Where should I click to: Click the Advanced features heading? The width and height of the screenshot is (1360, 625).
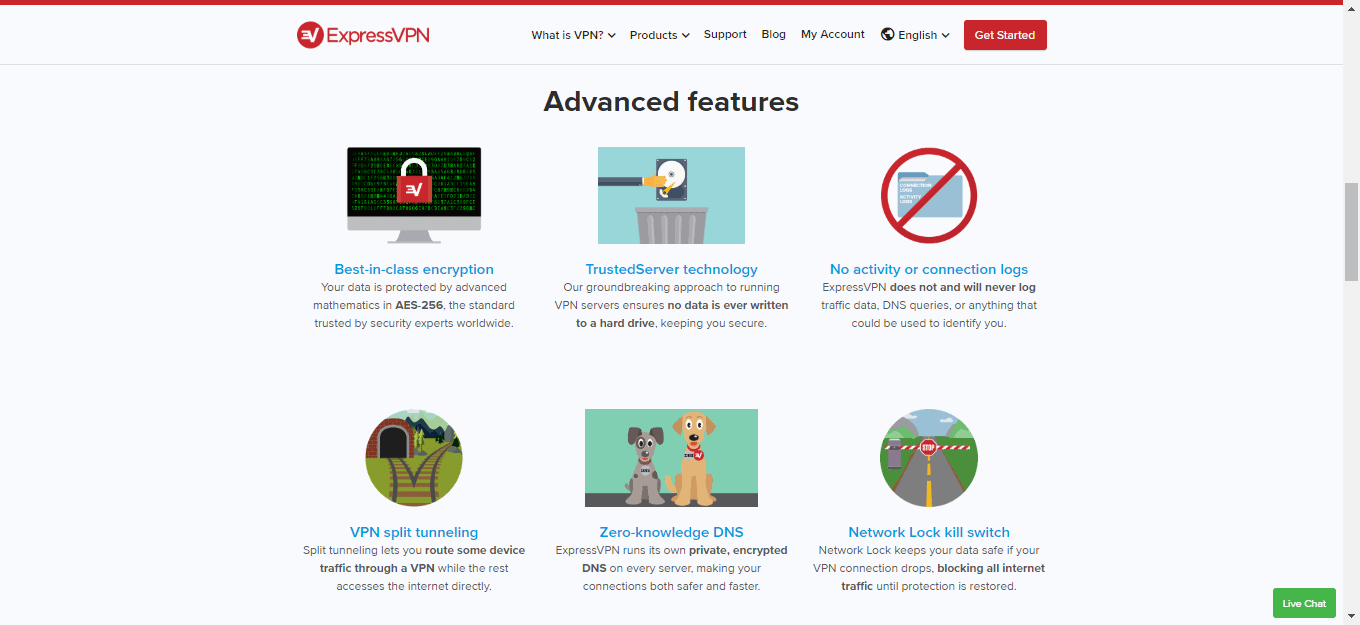click(671, 101)
